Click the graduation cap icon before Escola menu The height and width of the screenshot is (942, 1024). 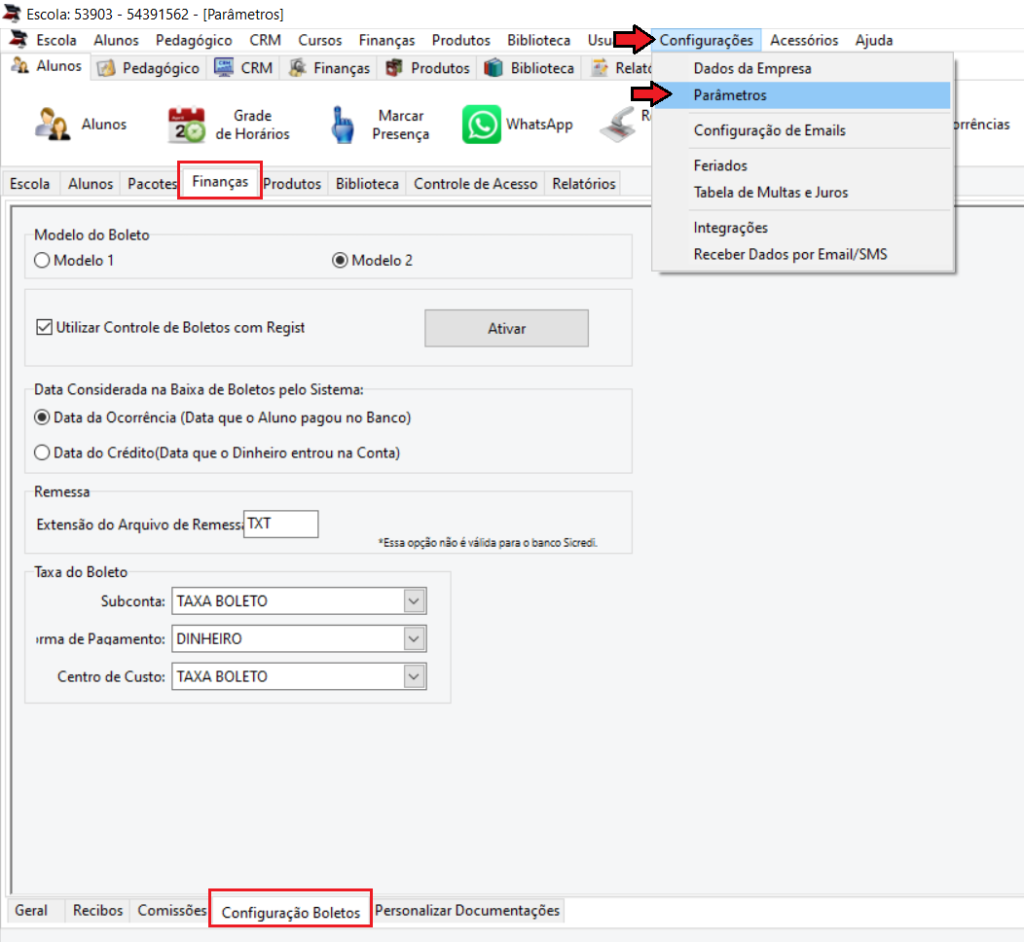[18, 39]
